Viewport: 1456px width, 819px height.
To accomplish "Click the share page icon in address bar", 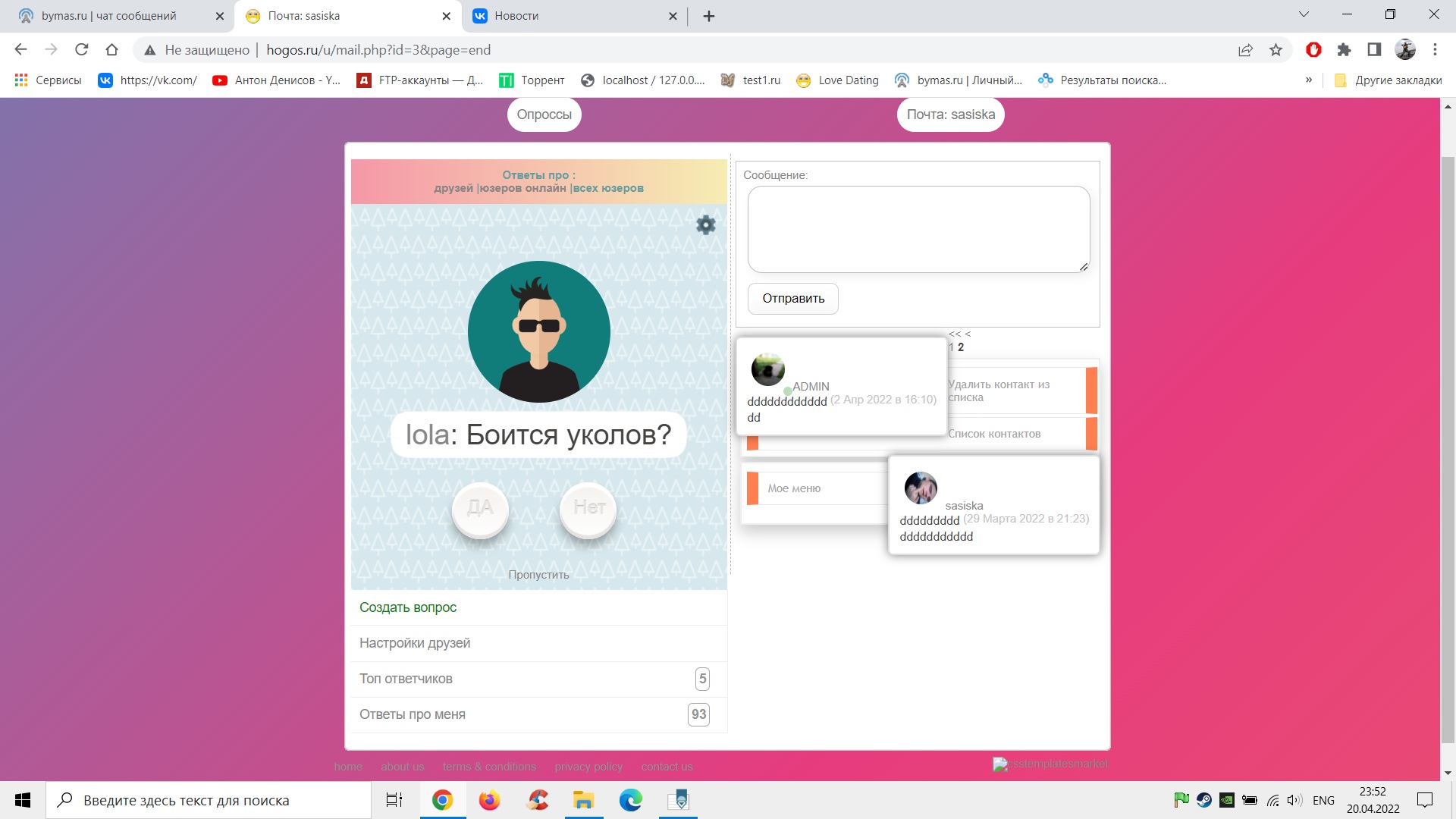I will [x=1245, y=50].
